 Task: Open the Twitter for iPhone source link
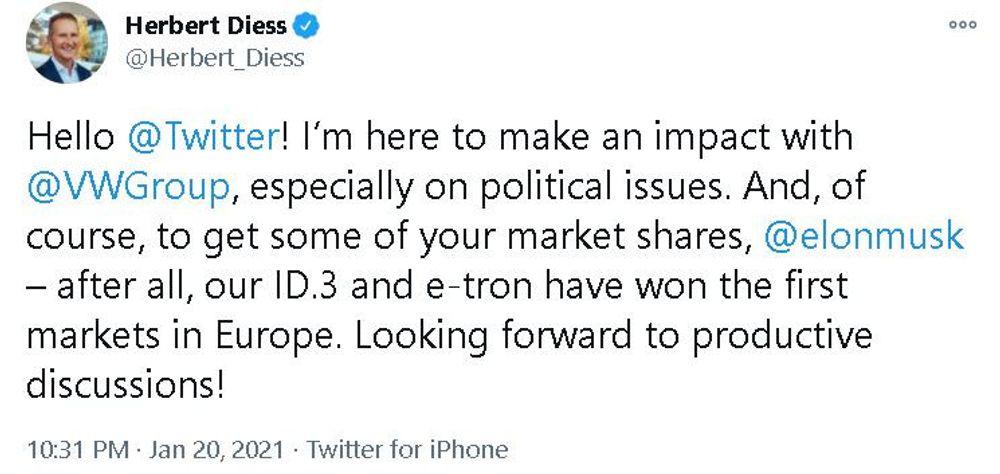tap(406, 449)
